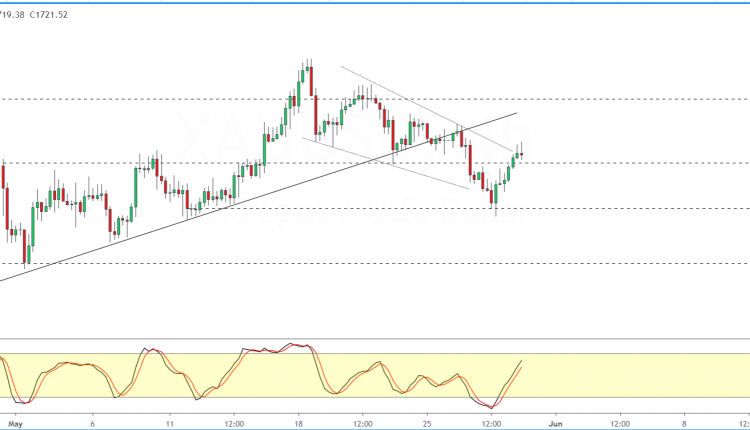Select the 12:00 label between 18 and 25
Screen dimensions: 750x430
click(x=363, y=424)
